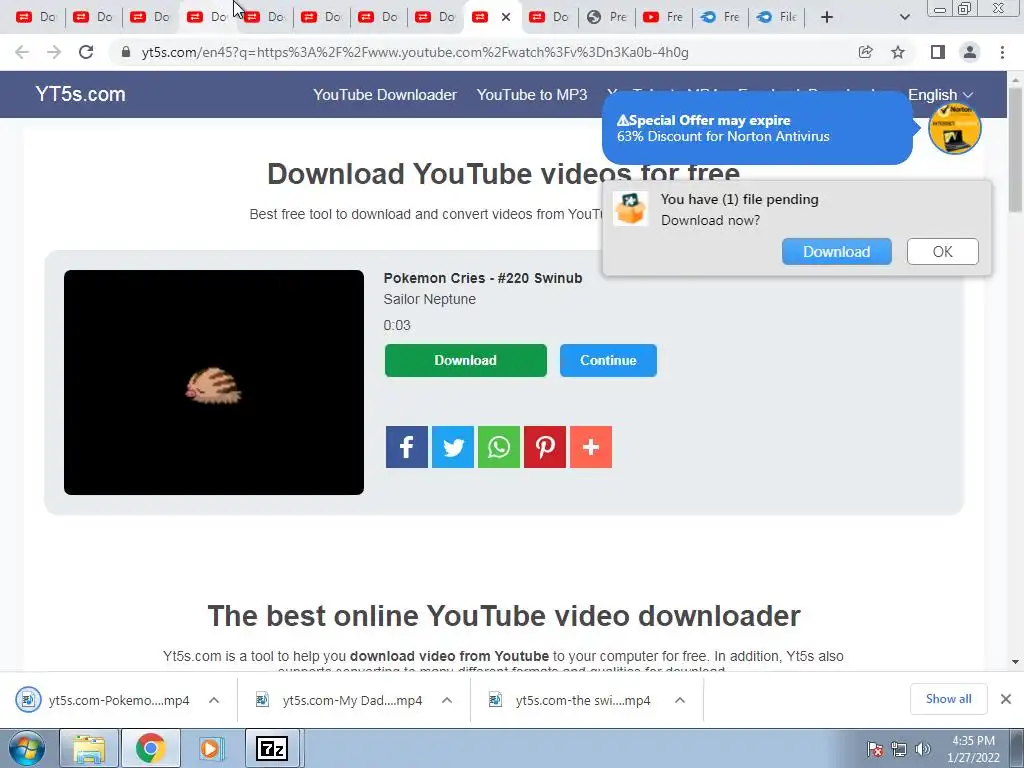Open media player from taskbar
Image resolution: width=1024 pixels, height=768 pixels.
click(210, 748)
